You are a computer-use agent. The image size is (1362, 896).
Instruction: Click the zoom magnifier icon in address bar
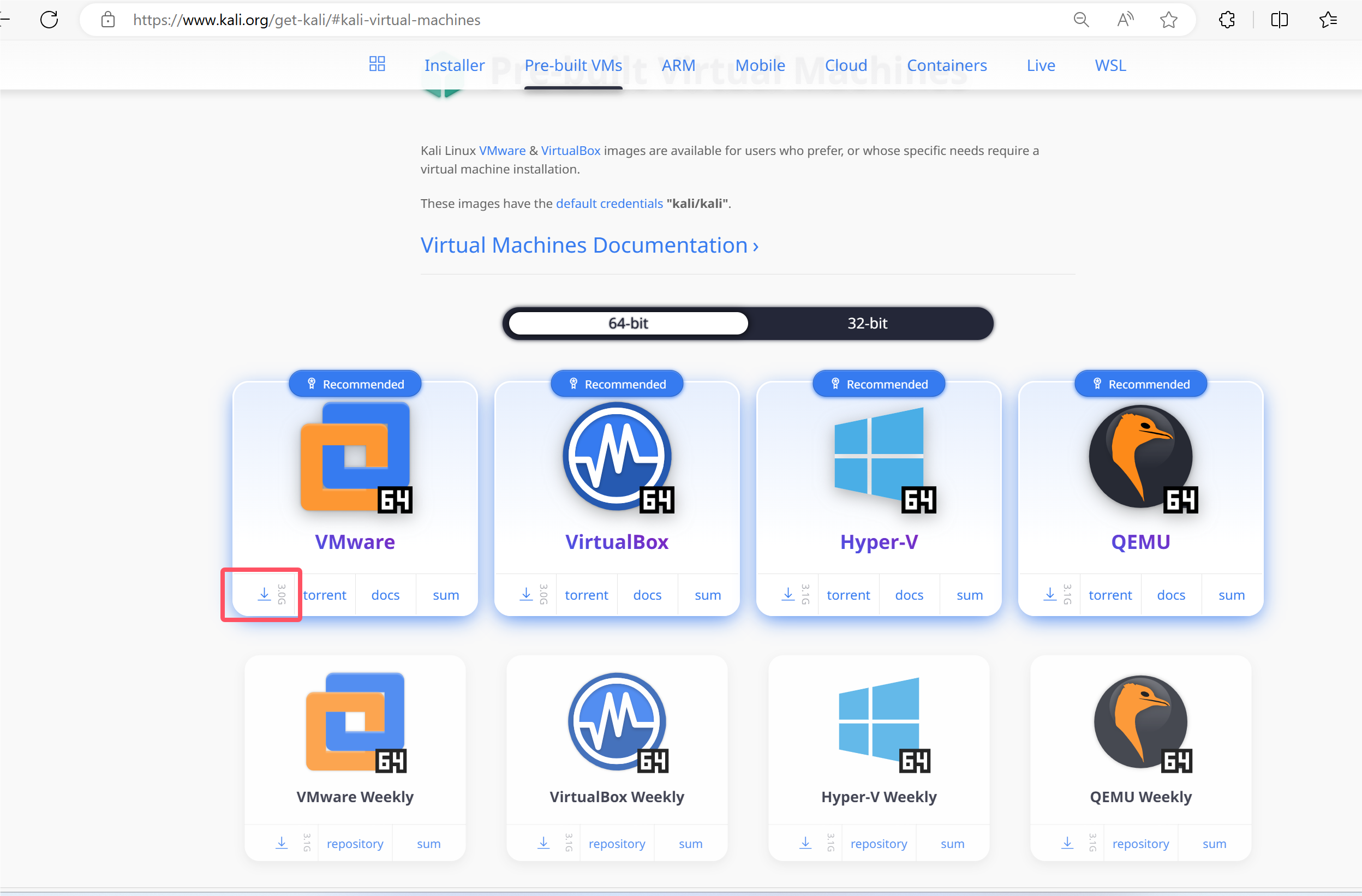point(1080,20)
